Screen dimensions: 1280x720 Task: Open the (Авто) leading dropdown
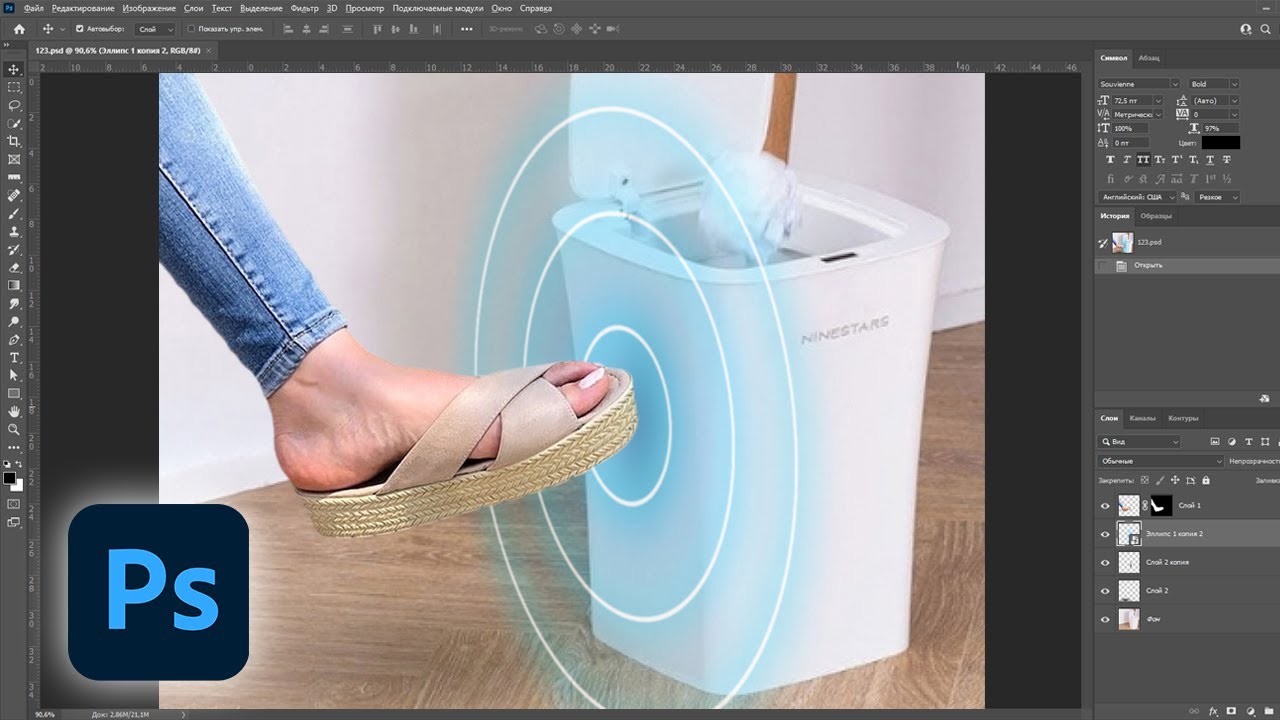(x=1215, y=101)
